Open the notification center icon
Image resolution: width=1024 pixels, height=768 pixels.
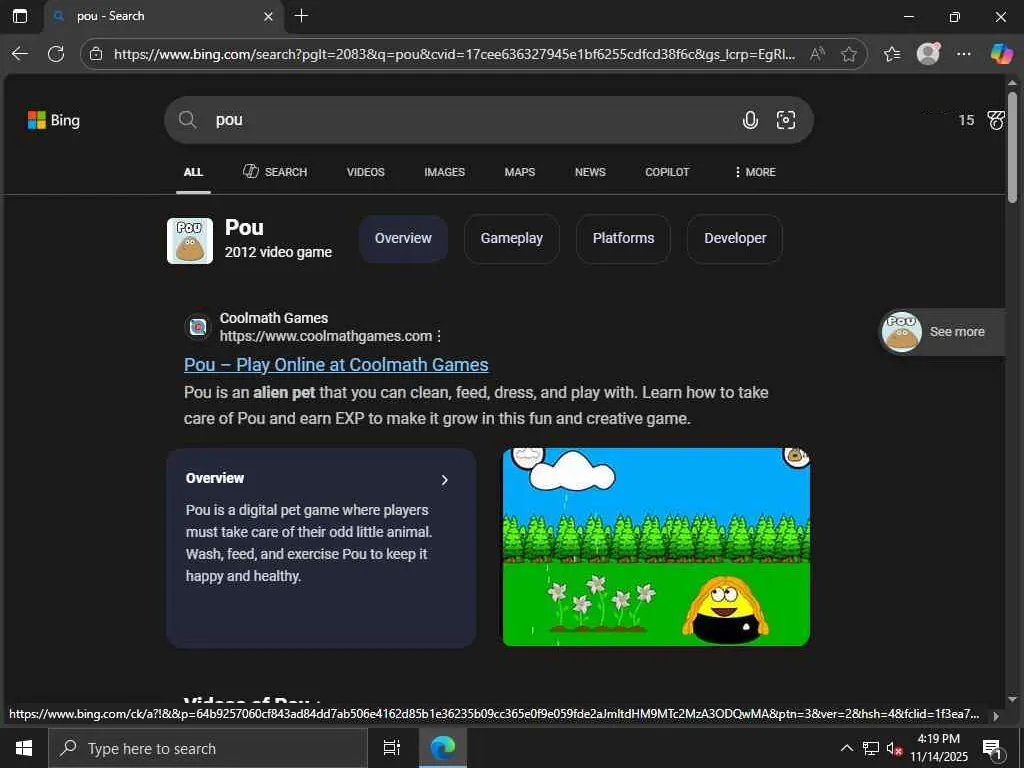click(993, 749)
